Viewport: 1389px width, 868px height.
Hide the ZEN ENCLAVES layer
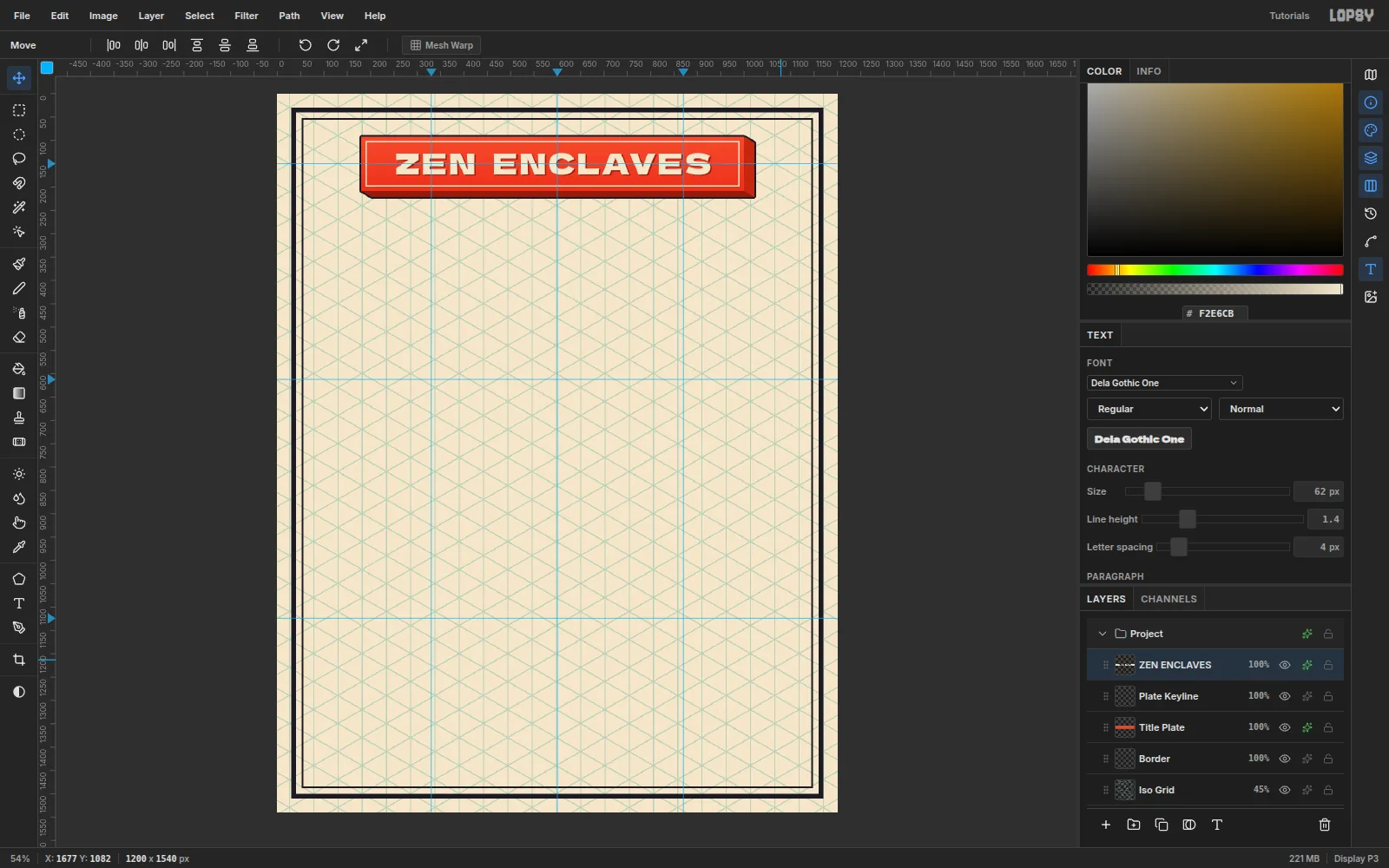[x=1285, y=665]
